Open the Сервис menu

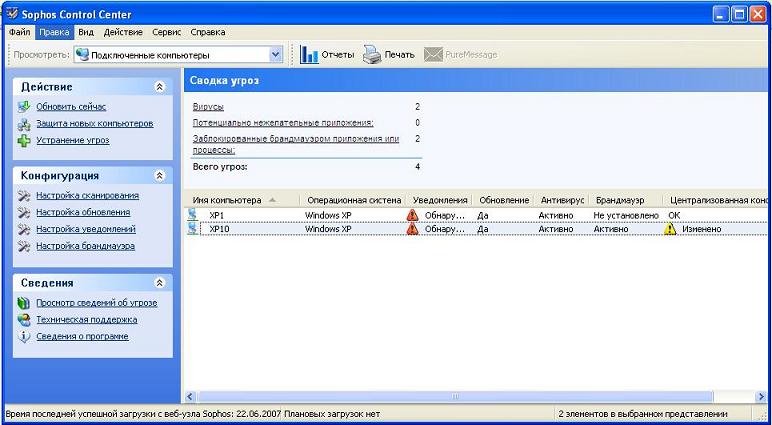pos(167,32)
